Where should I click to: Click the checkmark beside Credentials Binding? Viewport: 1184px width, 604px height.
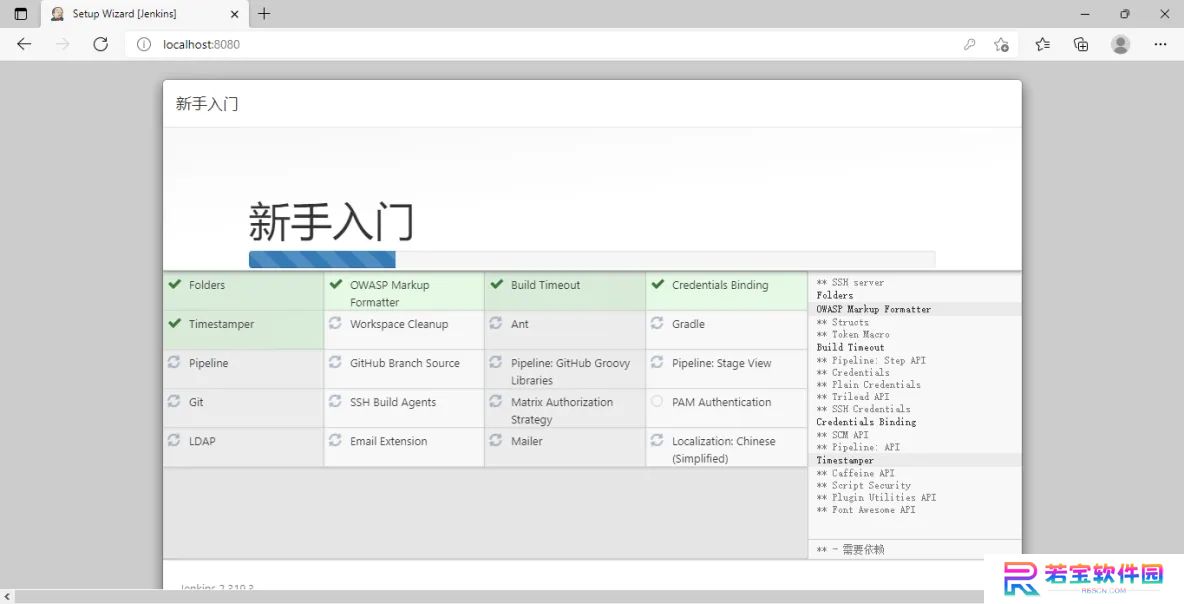pos(658,284)
